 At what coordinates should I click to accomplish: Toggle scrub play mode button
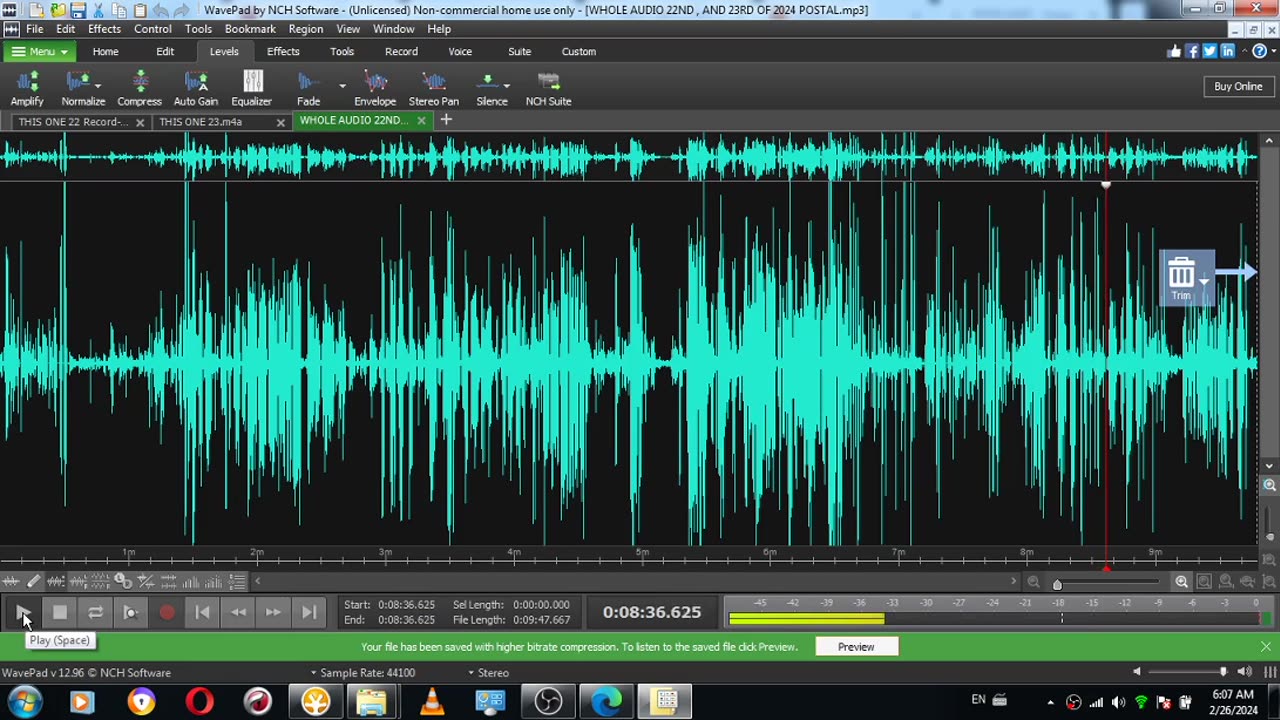click(x=131, y=612)
